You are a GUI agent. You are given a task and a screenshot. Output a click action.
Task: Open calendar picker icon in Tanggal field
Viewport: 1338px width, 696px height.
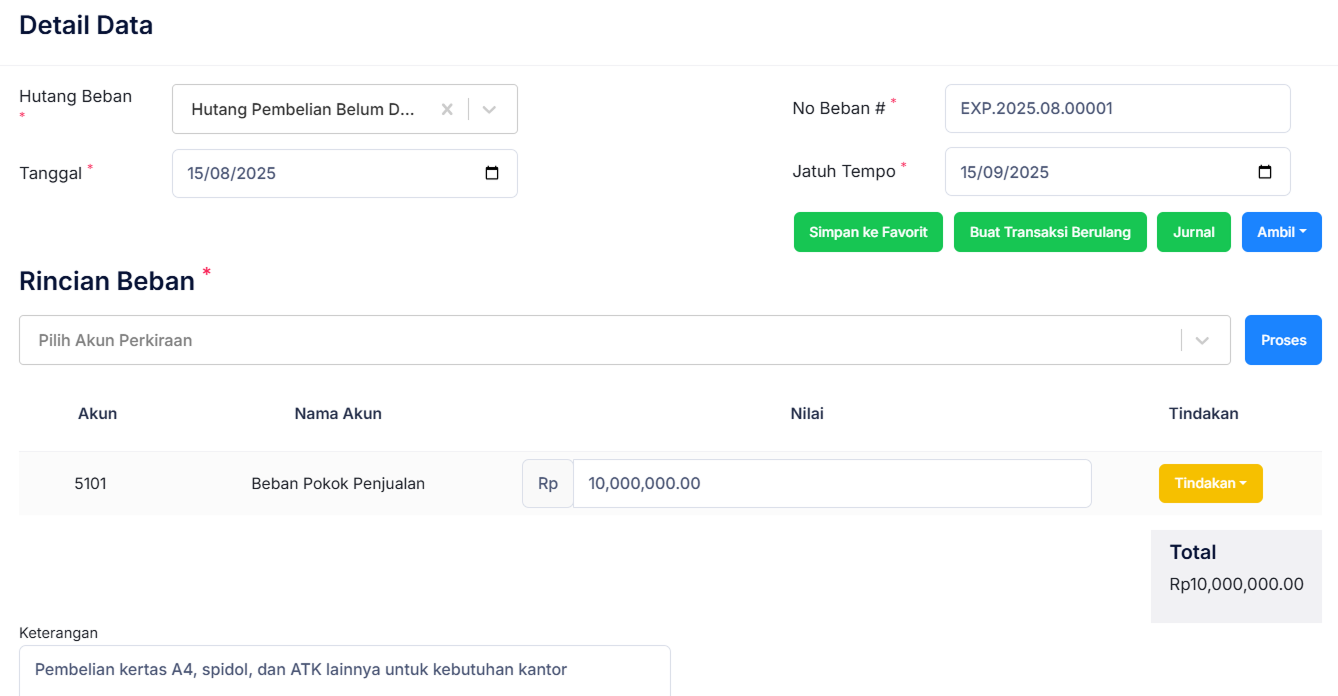492,173
